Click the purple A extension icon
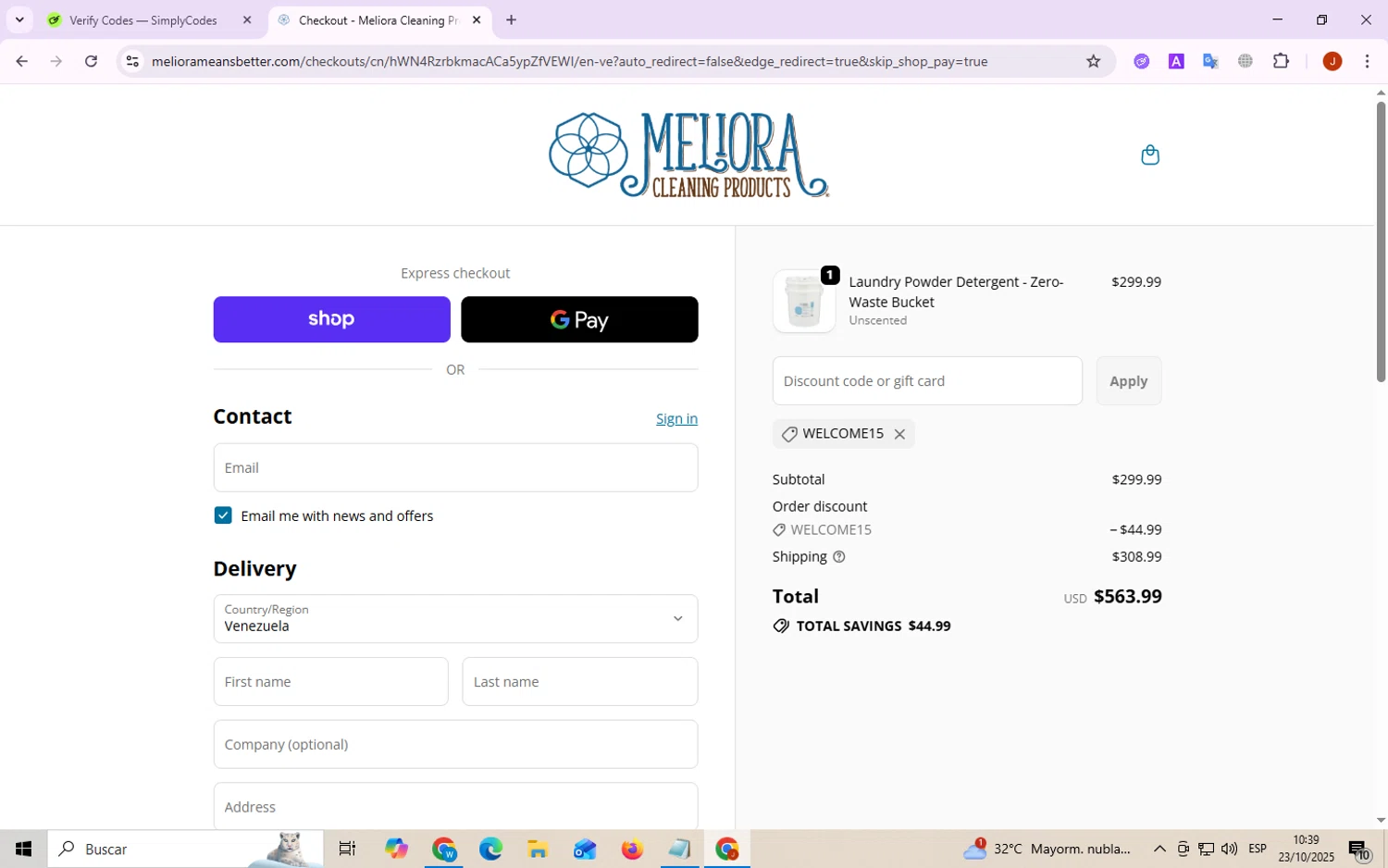1388x868 pixels. (1176, 61)
